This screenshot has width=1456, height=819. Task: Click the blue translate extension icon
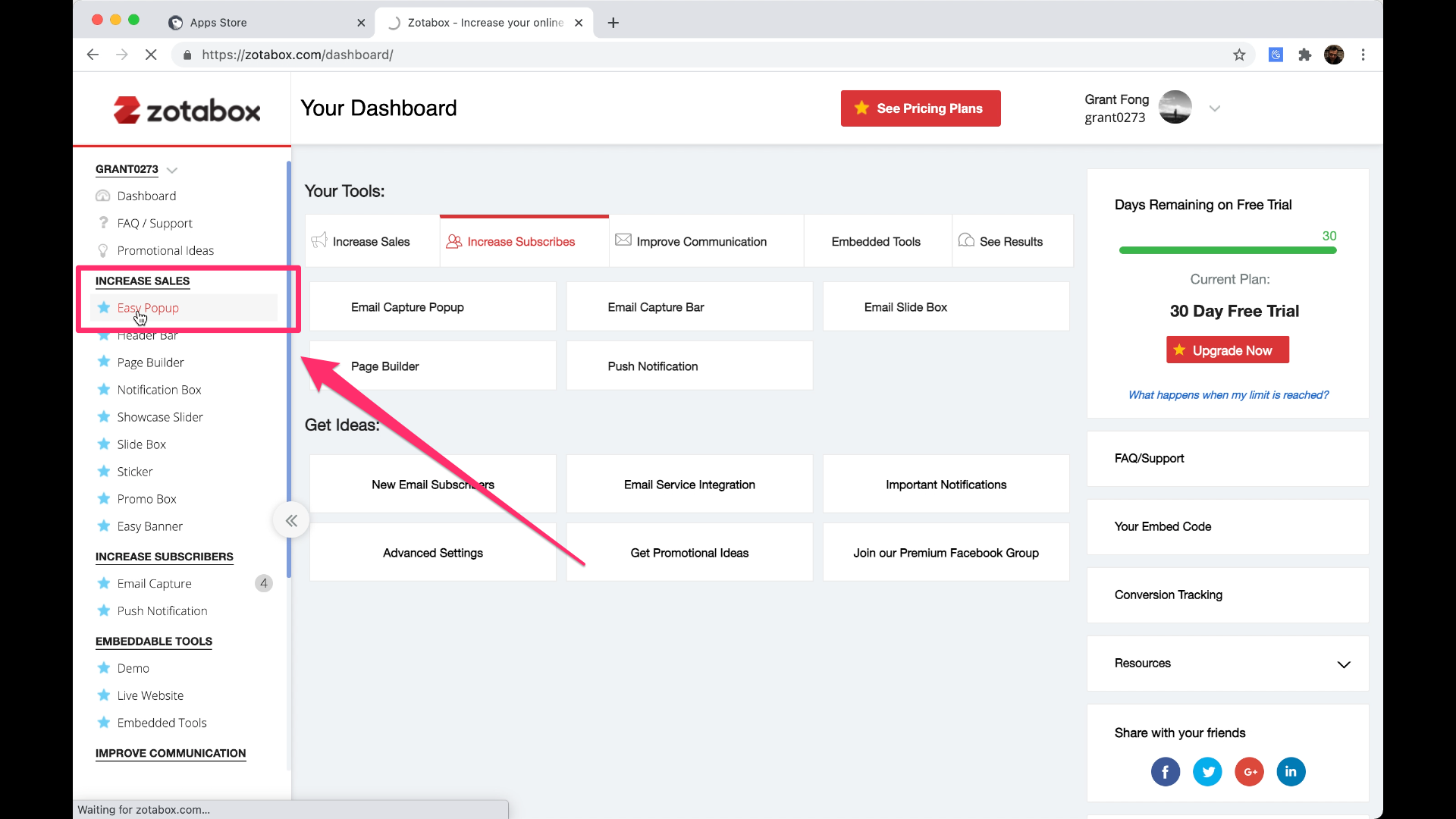pyautogui.click(x=1276, y=55)
